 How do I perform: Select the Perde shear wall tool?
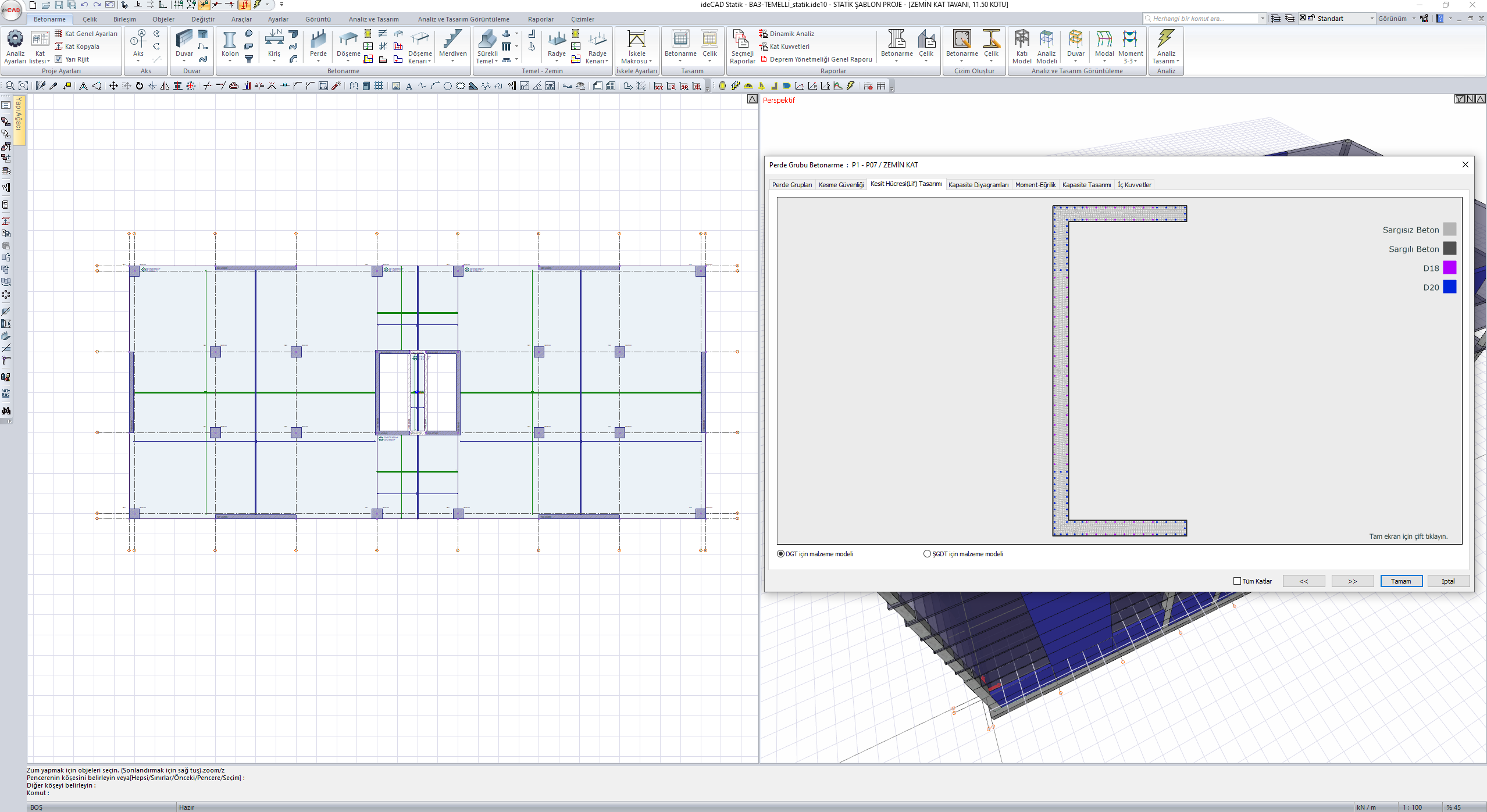coord(318,40)
